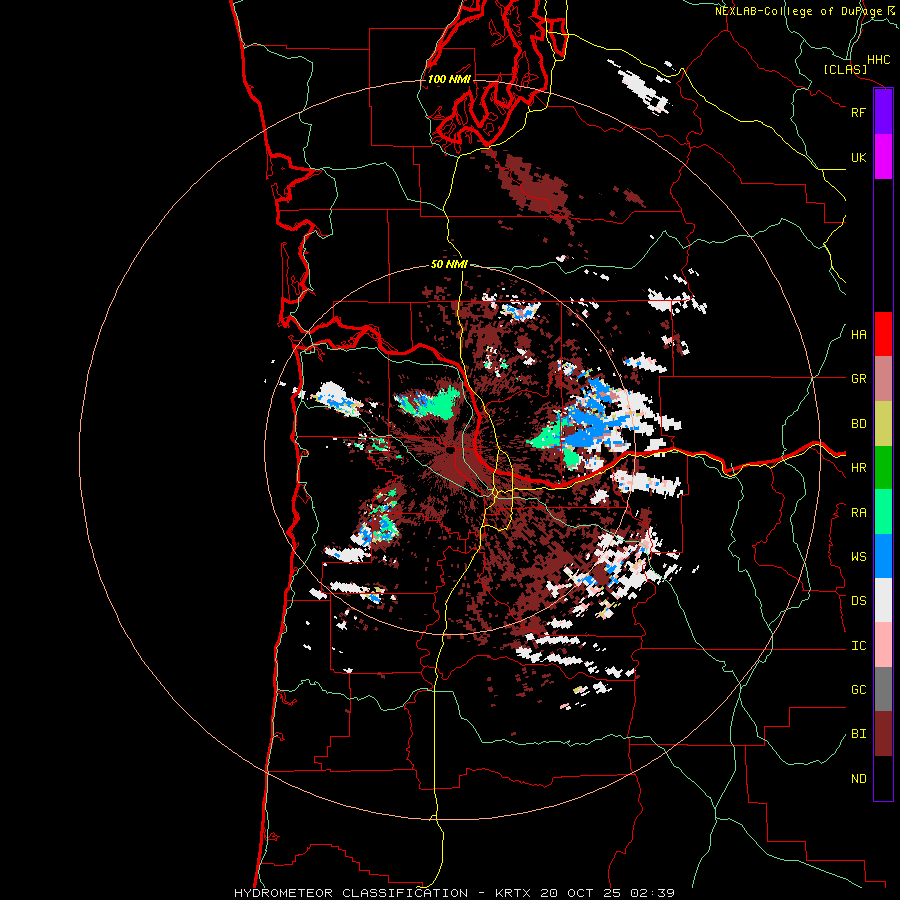Click the "100 NMI" range ring label
Viewport: 900px width, 900px height.
pyautogui.click(x=449, y=79)
